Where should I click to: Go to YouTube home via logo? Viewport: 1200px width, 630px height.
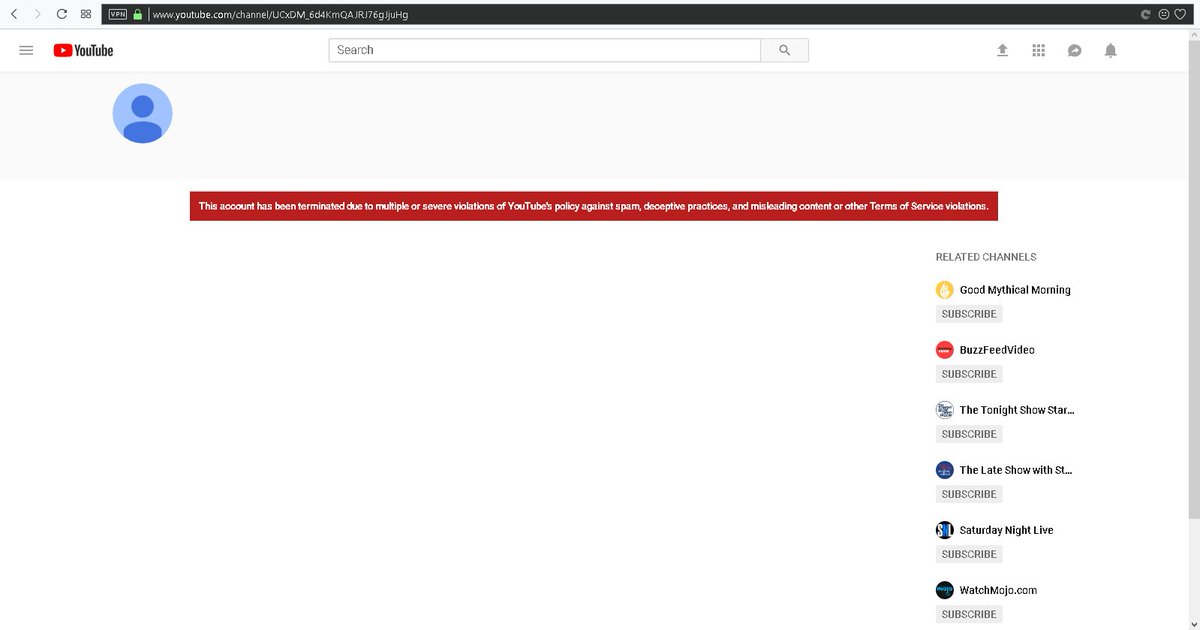84,50
